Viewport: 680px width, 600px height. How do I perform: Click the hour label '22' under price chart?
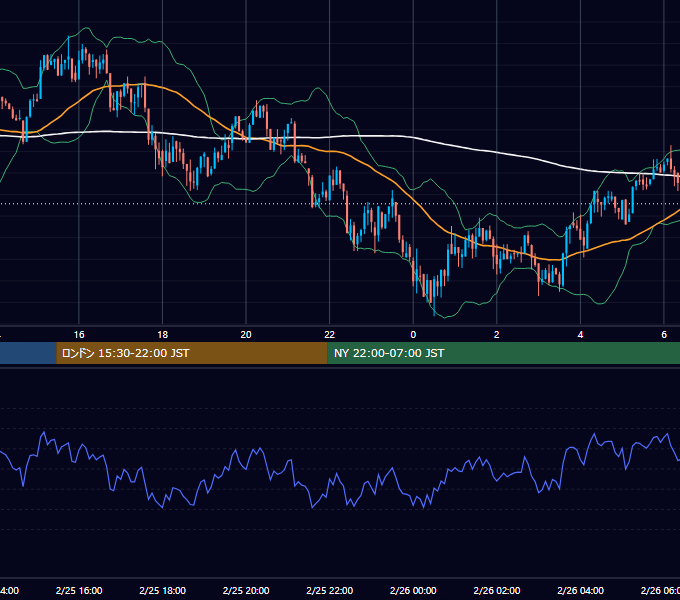click(x=330, y=335)
